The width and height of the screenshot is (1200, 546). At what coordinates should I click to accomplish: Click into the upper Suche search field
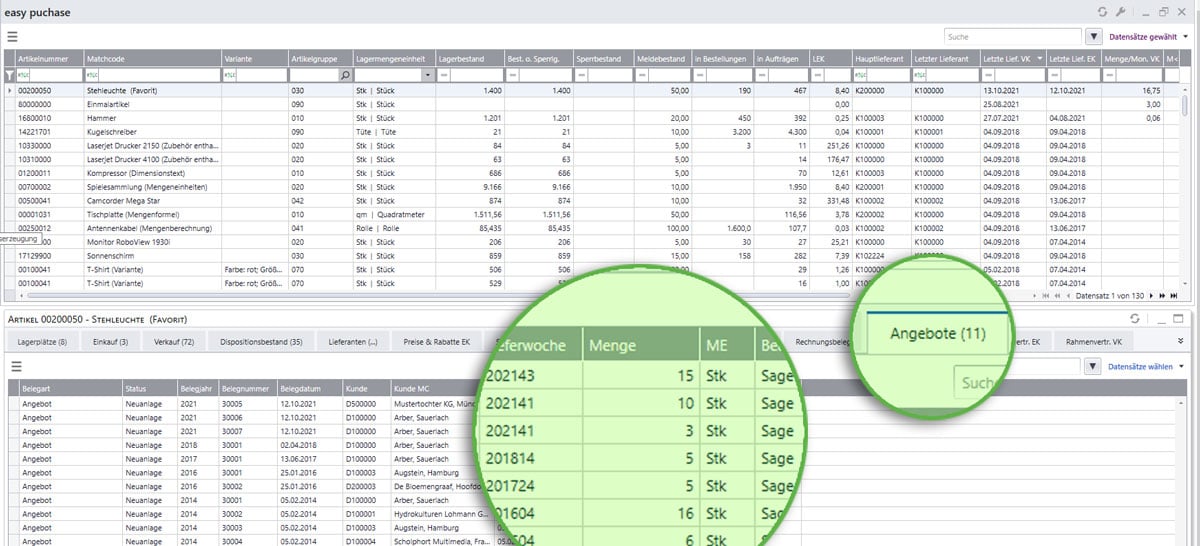[x=1012, y=36]
